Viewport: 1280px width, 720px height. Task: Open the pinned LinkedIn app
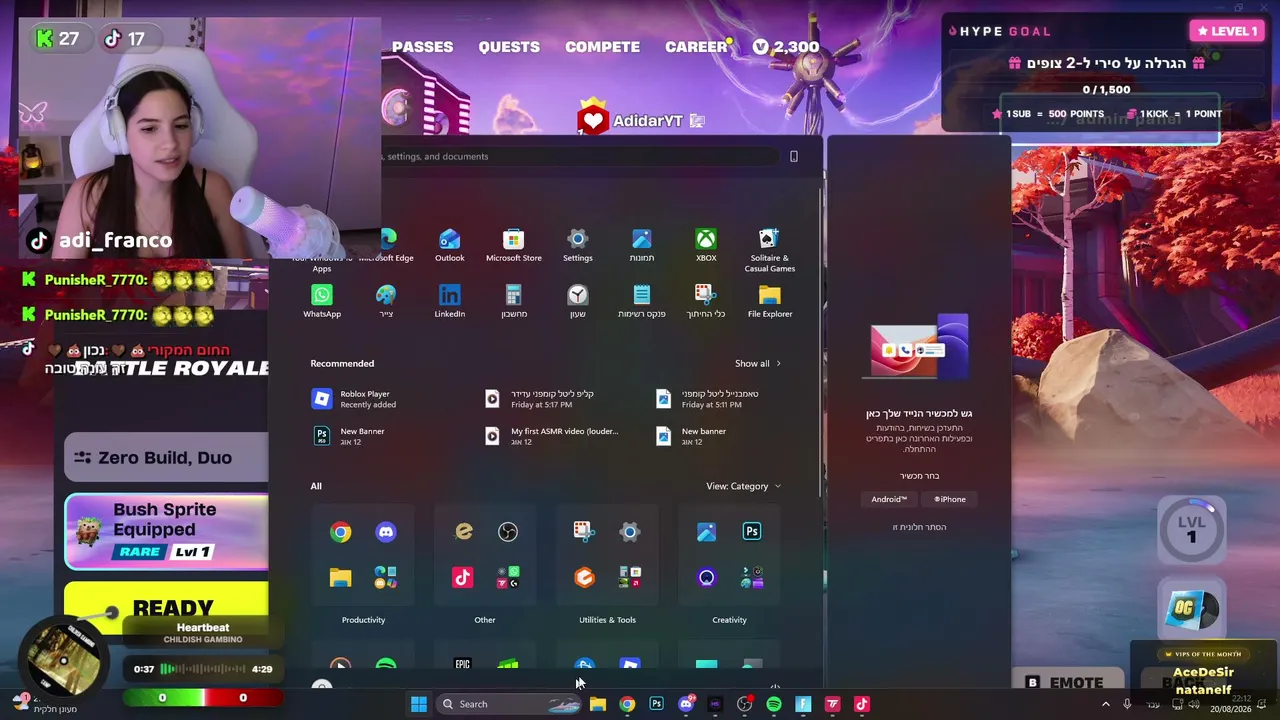pyautogui.click(x=449, y=301)
